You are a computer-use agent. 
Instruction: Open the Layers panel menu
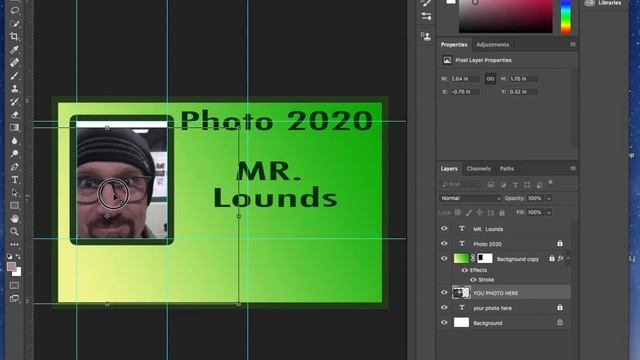click(x=573, y=168)
